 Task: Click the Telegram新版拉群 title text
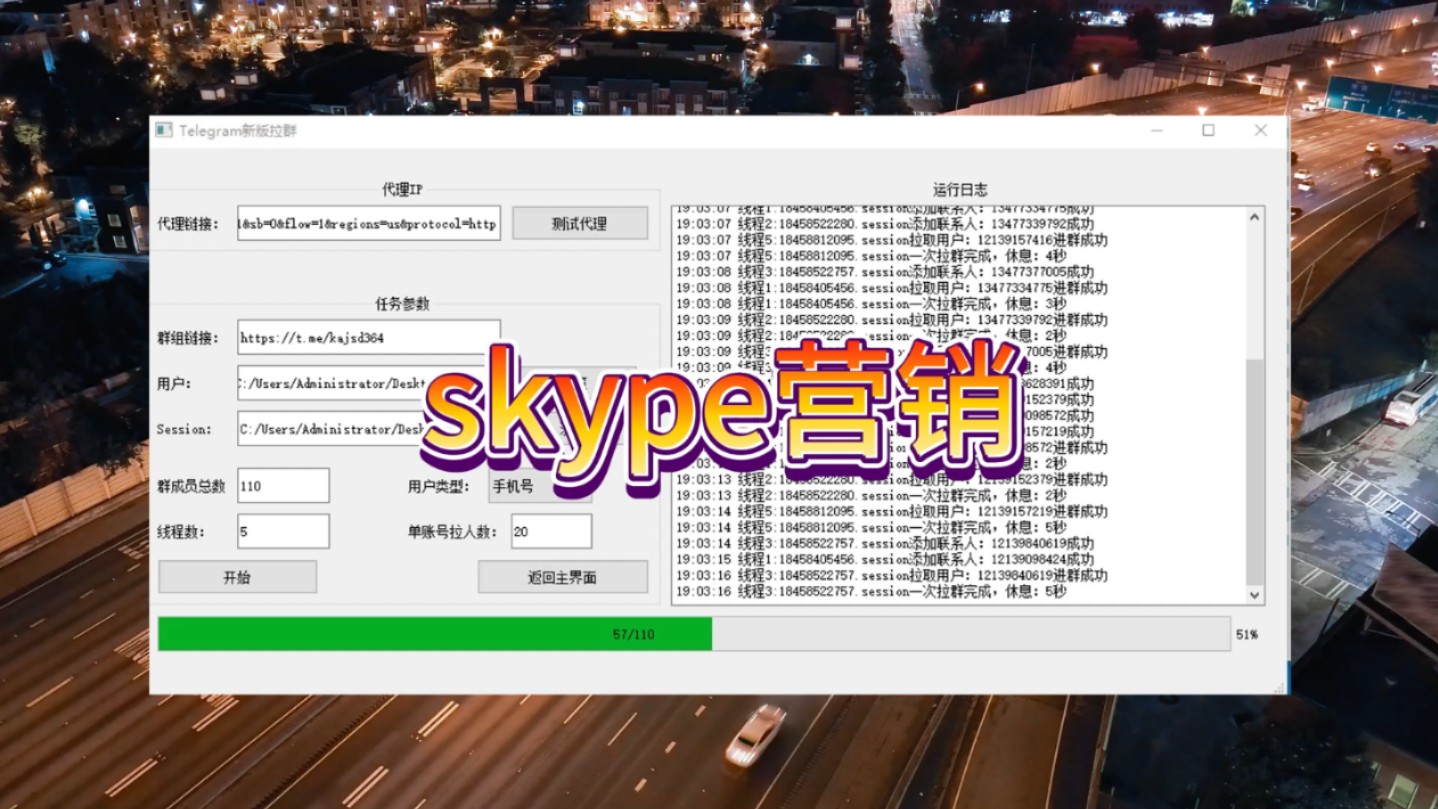[238, 131]
